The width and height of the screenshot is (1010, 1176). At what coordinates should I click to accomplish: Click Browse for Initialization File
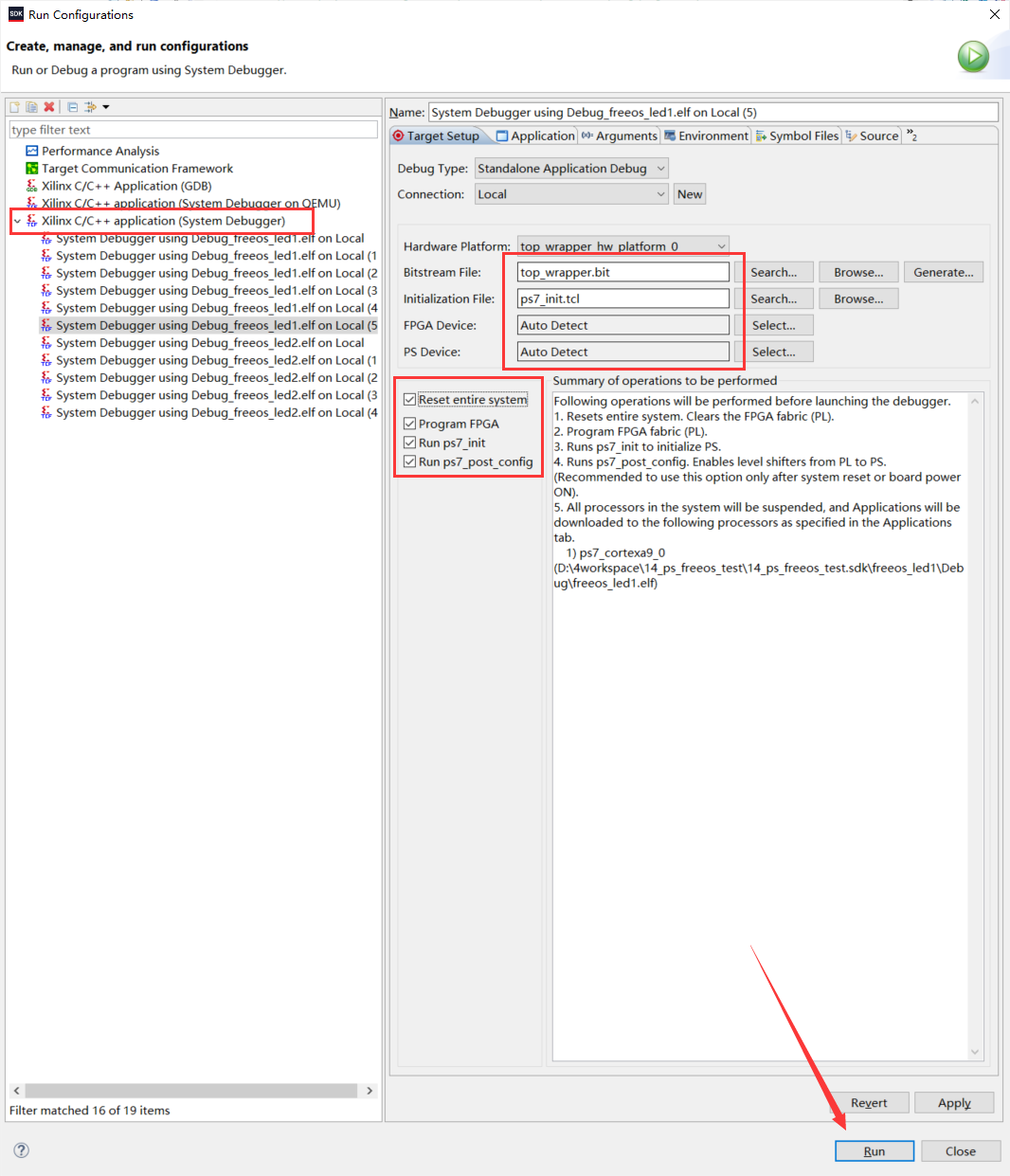tap(858, 299)
